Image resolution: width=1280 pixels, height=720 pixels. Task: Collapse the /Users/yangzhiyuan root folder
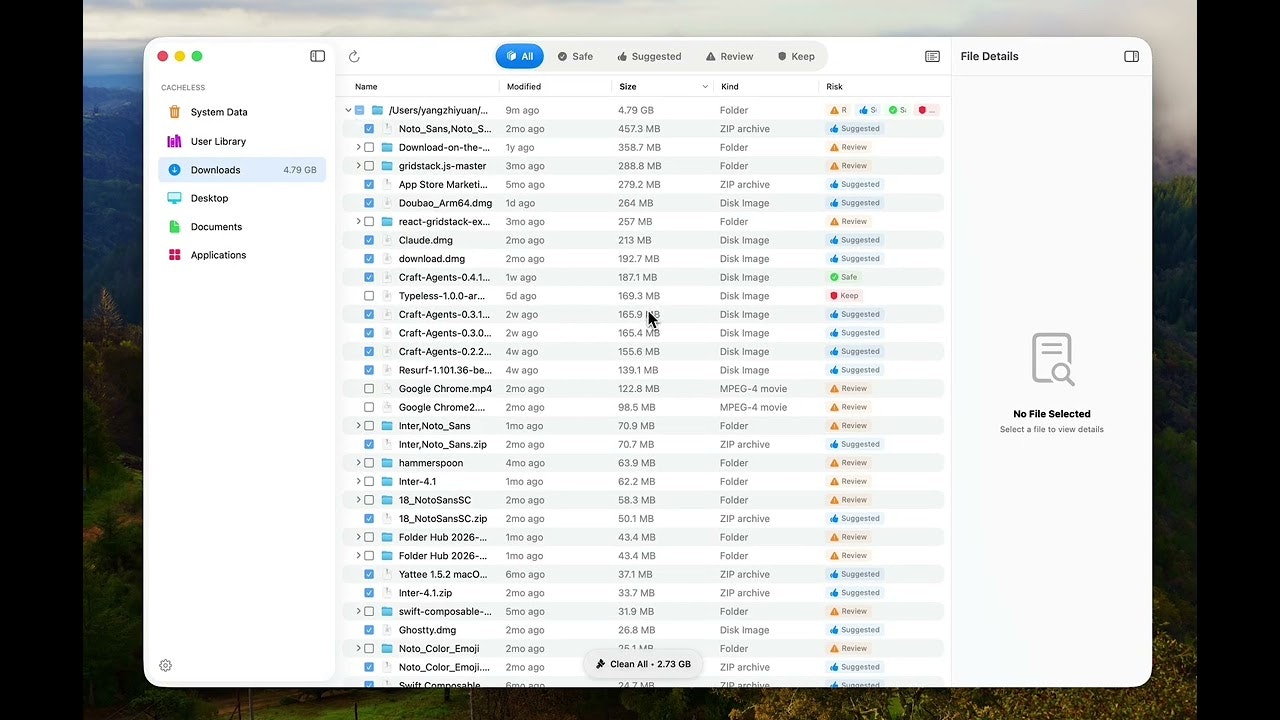point(348,110)
